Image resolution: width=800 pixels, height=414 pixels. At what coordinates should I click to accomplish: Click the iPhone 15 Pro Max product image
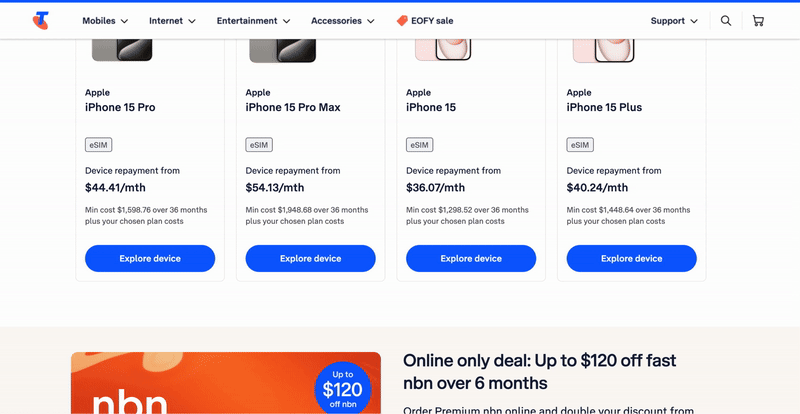pos(283,51)
